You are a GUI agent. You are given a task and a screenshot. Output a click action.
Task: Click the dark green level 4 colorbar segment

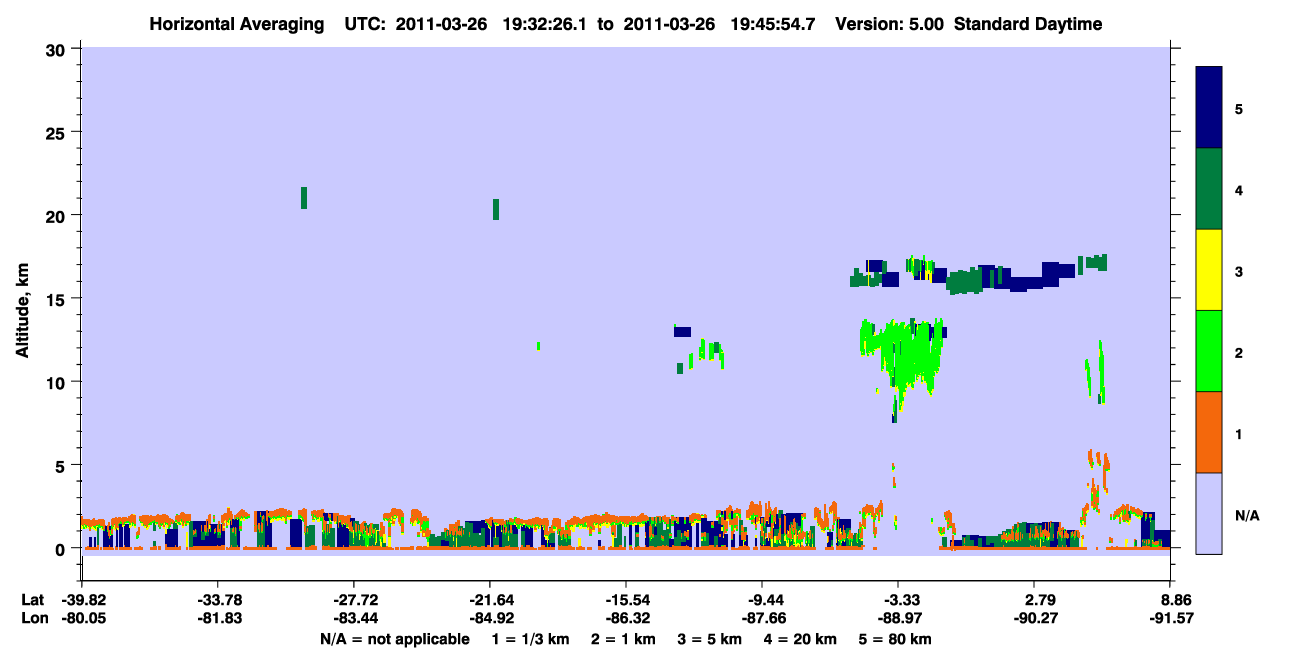tap(1209, 189)
